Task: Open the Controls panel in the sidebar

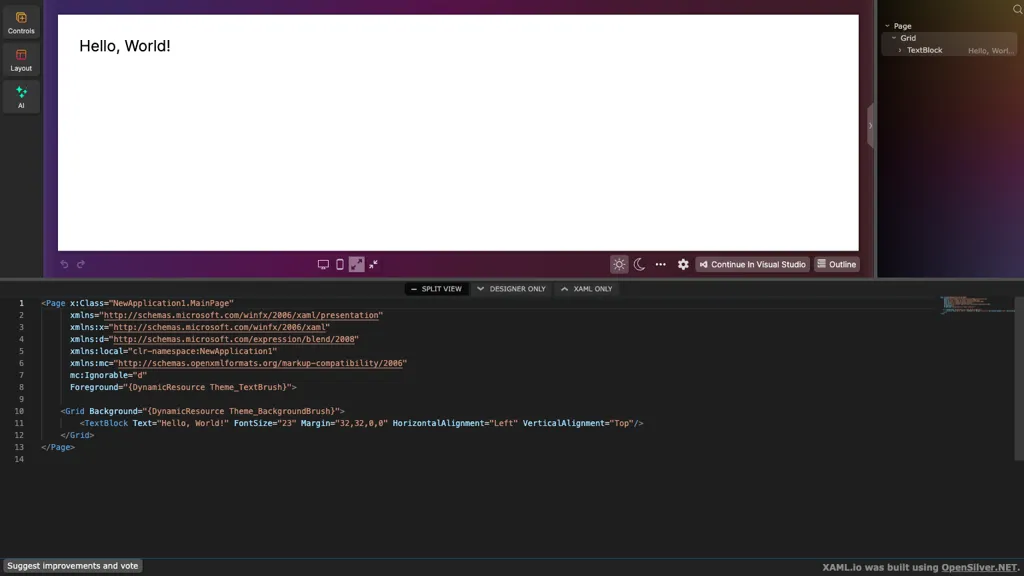Action: coord(21,22)
